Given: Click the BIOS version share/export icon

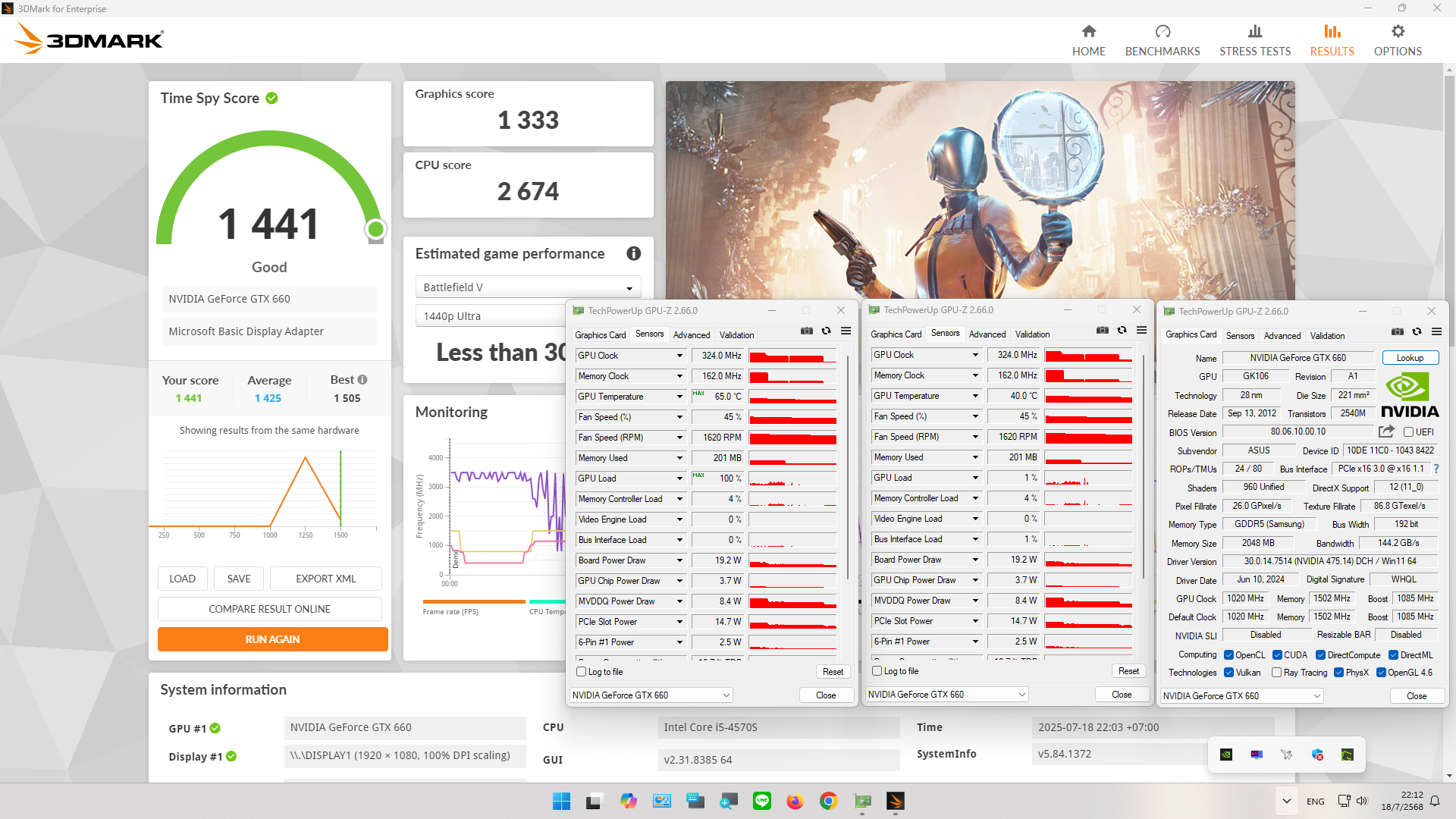Looking at the screenshot, I should pos(1386,431).
